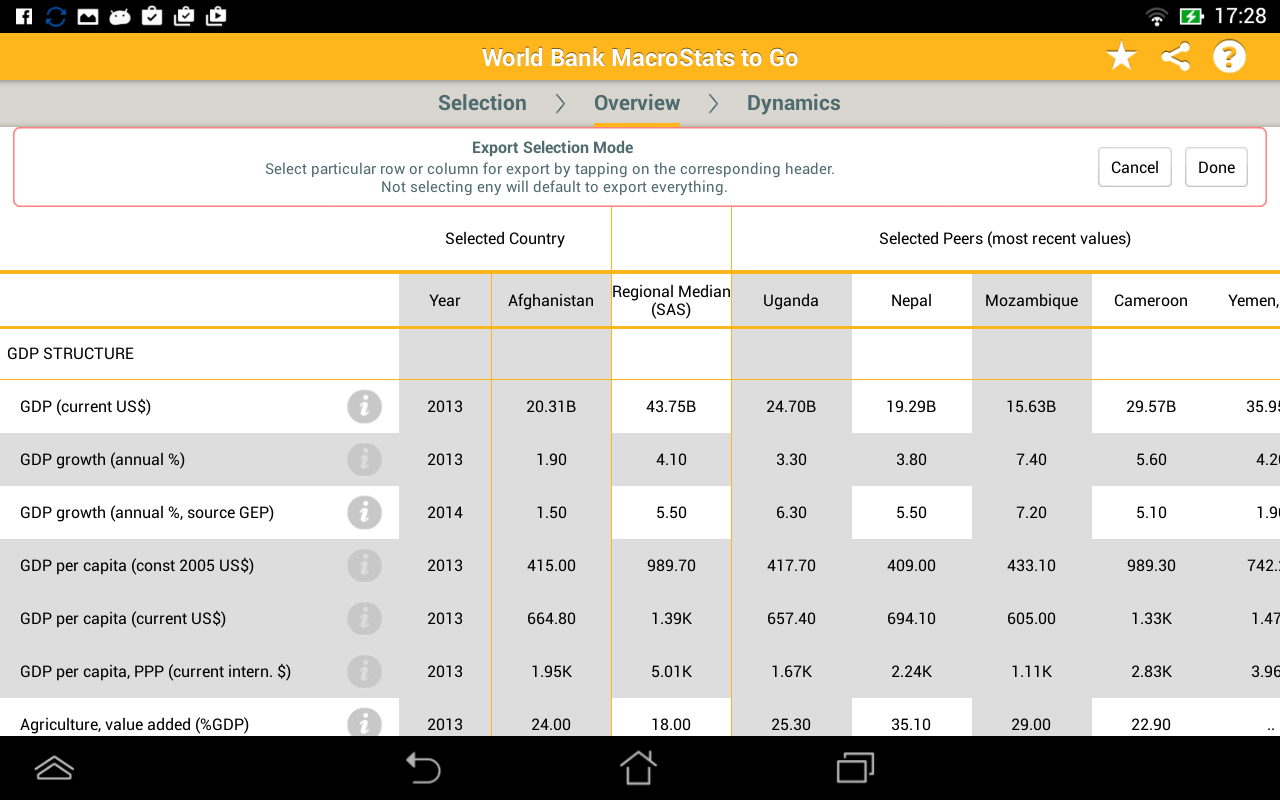Viewport: 1280px width, 800px height.
Task: Show info for GDP per capita, PPP
Action: [365, 671]
